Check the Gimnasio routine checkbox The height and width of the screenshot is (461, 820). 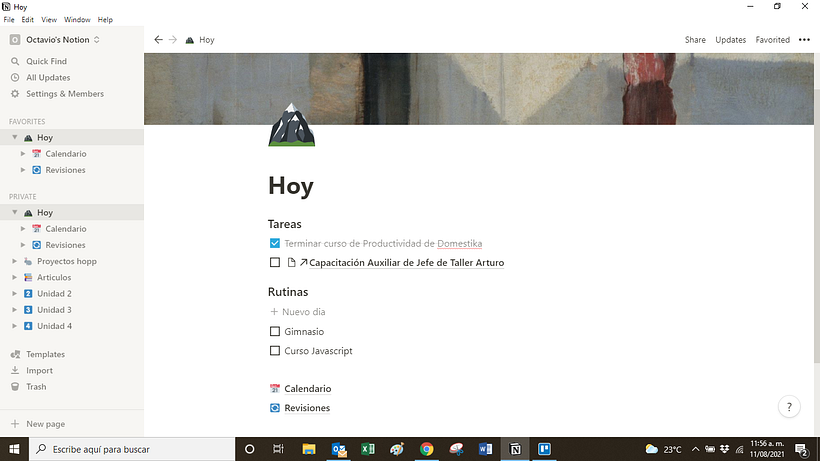[275, 332]
